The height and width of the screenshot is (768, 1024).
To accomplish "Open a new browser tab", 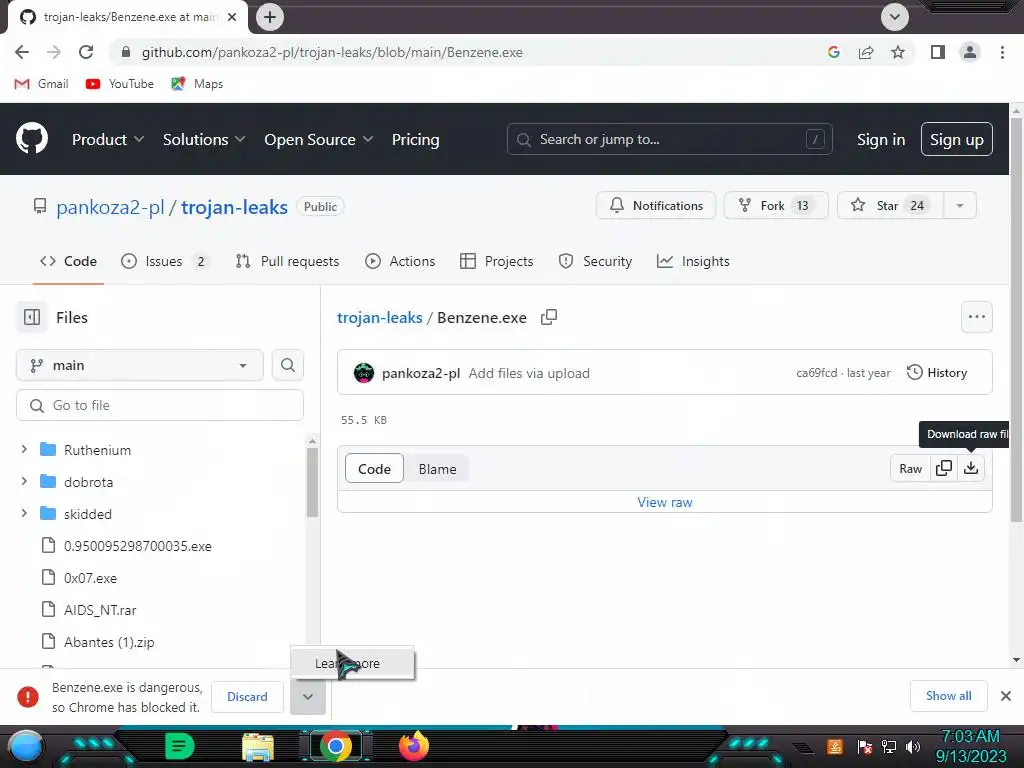I will 270,17.
